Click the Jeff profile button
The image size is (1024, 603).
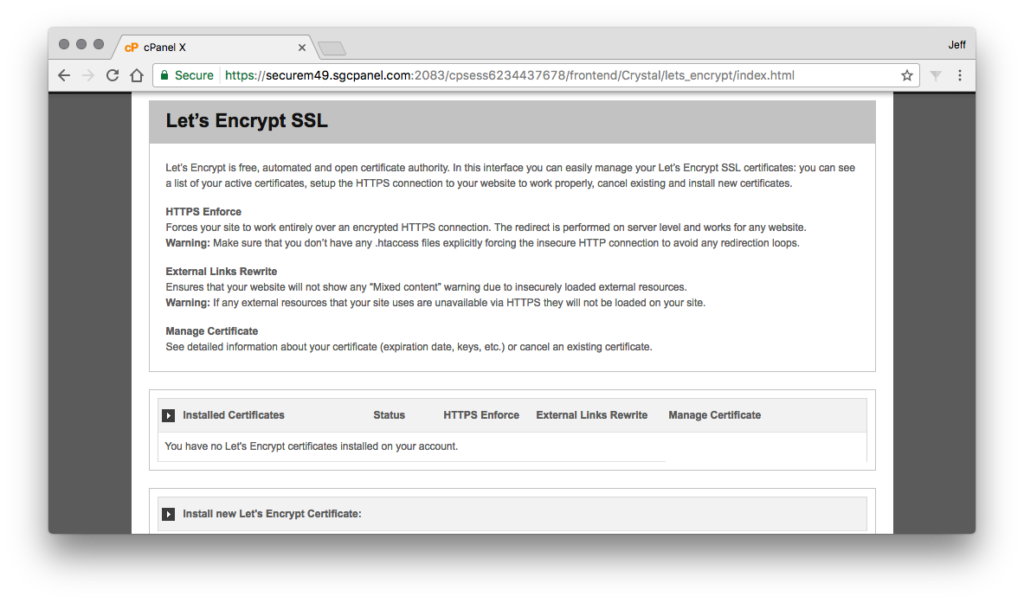[956, 44]
